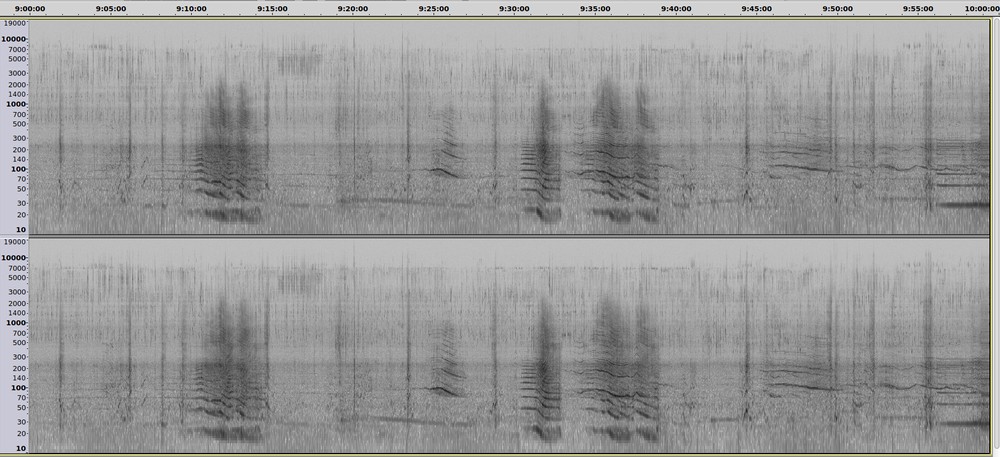The image size is (1000, 457).
Task: Click the 19000 Hz label on the lower channel scale
Action: point(15,242)
